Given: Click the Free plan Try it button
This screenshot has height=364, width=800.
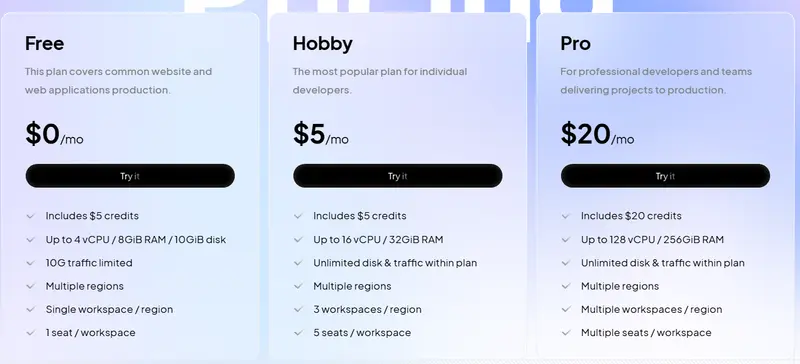Looking at the screenshot, I should click(x=130, y=176).
